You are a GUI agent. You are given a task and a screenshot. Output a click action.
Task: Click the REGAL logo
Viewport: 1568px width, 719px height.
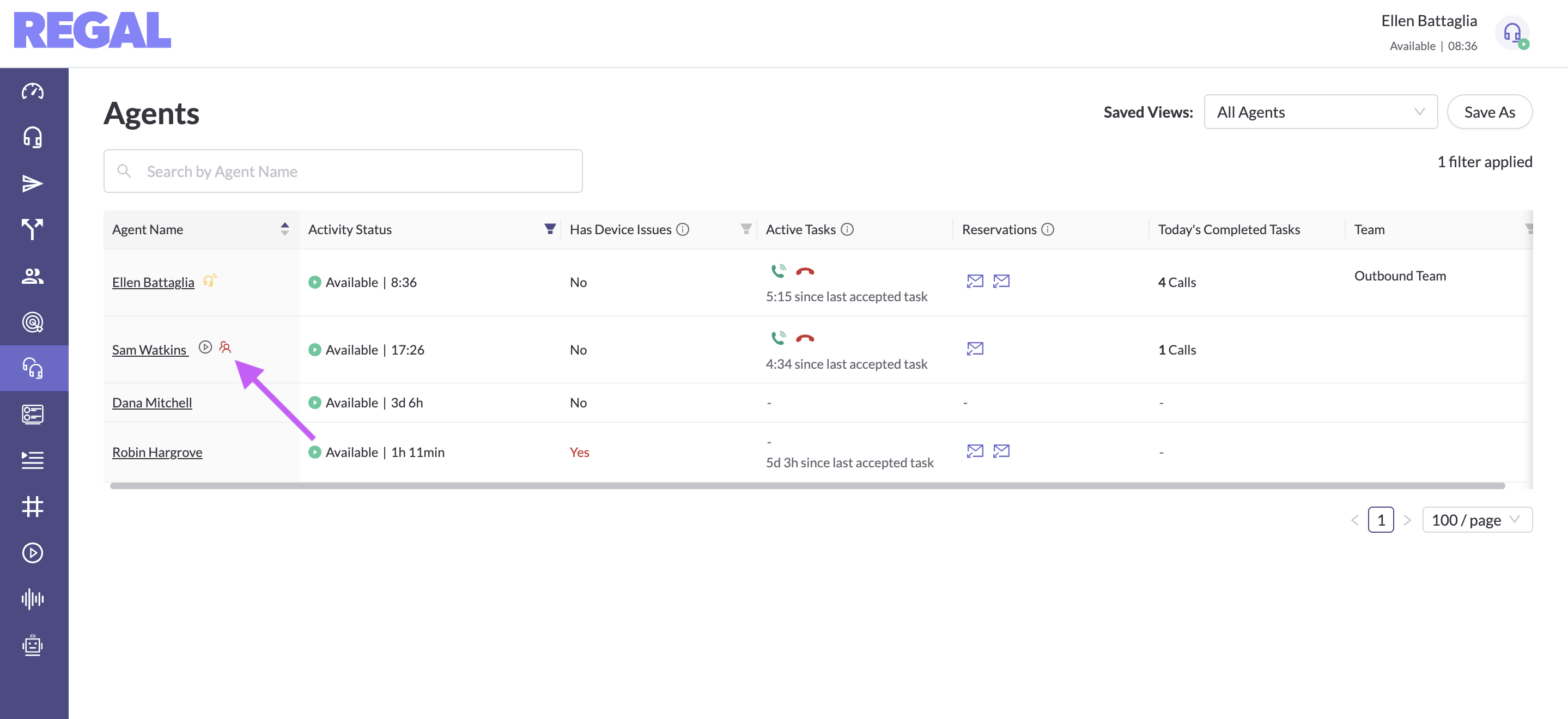93,30
